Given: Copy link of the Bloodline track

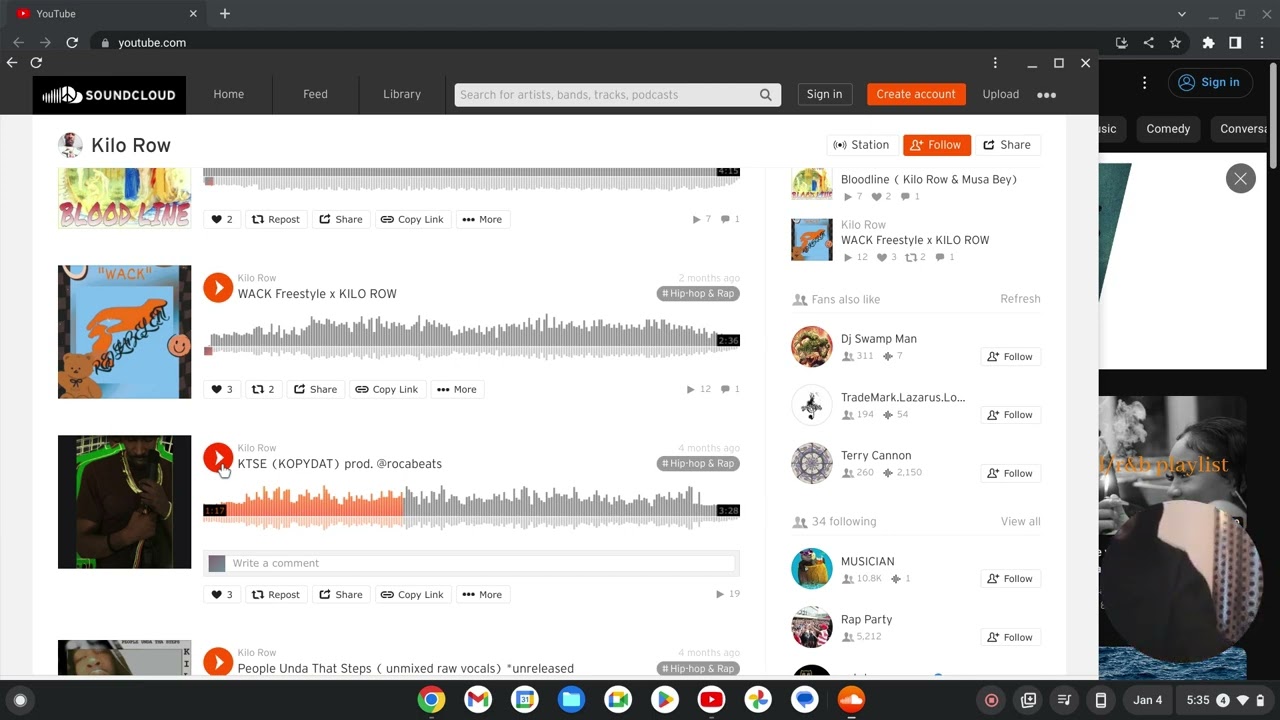Looking at the screenshot, I should click(412, 219).
